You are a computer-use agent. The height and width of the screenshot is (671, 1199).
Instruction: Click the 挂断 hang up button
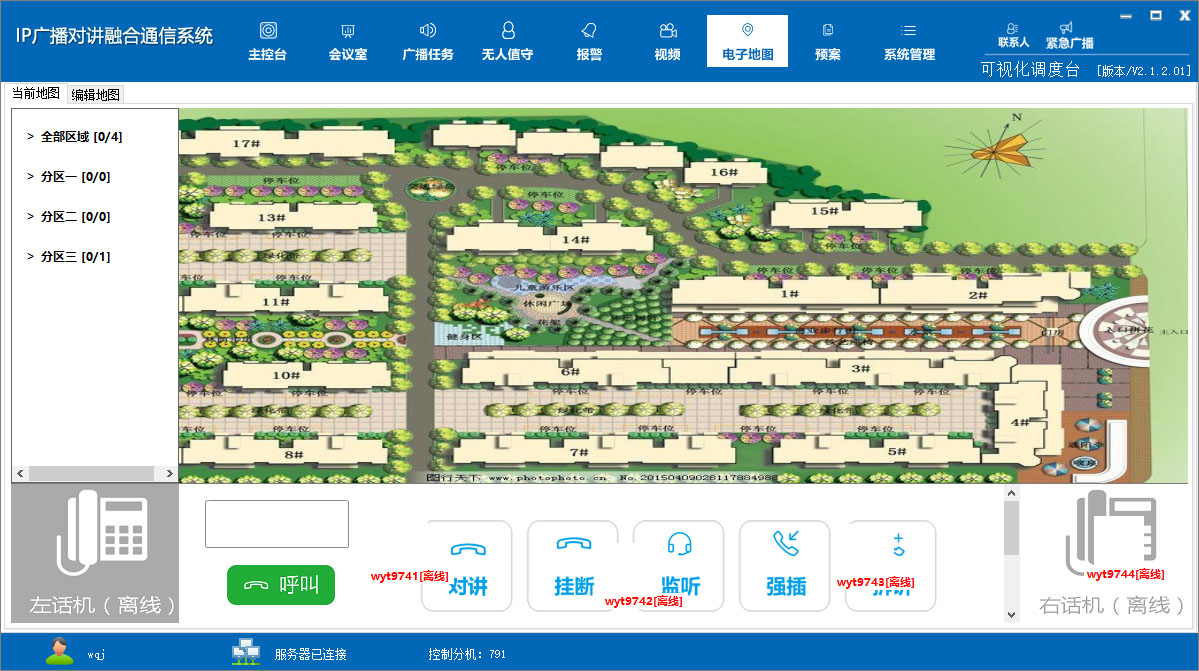point(574,566)
